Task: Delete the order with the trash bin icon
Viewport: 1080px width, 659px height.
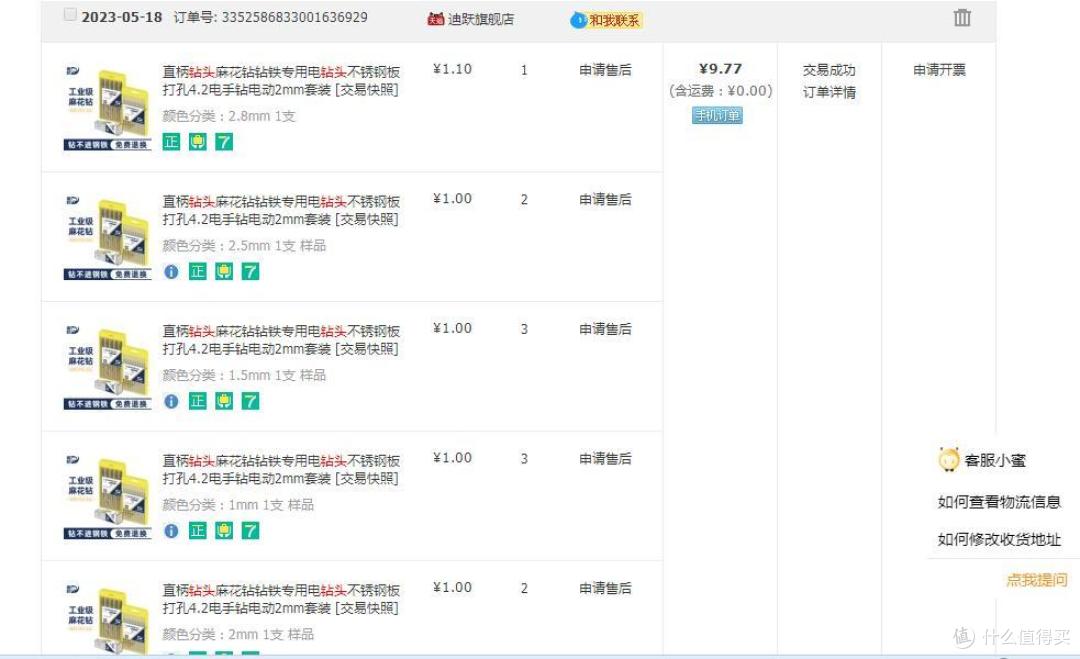Action: pyautogui.click(x=962, y=17)
